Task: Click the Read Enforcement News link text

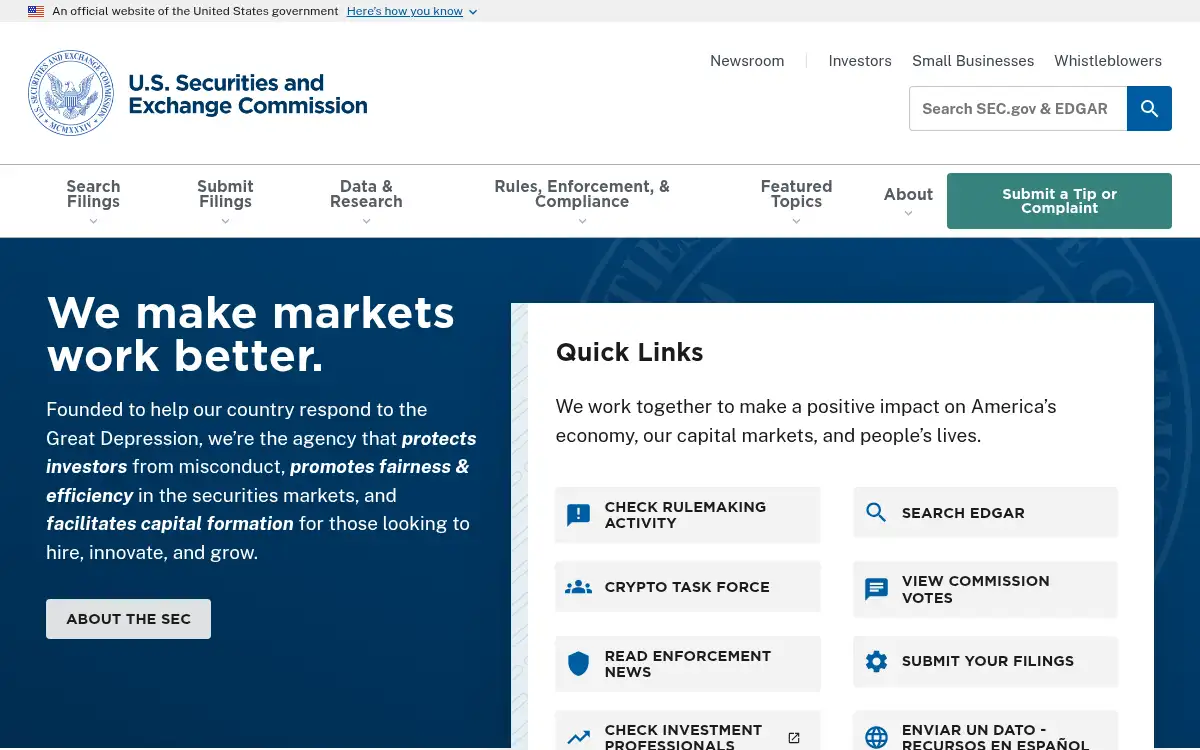Action: pos(688,664)
